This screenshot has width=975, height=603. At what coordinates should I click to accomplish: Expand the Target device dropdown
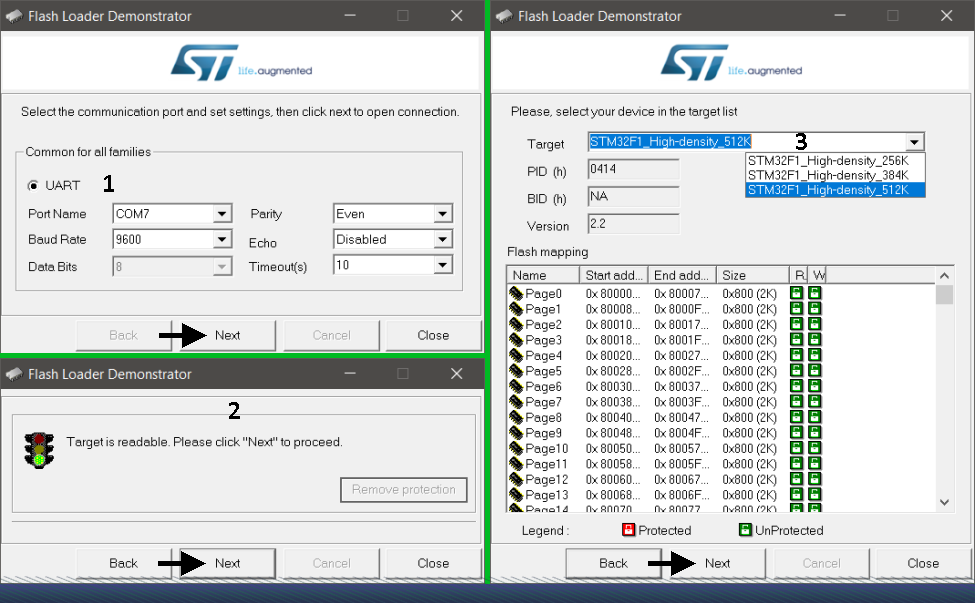click(x=916, y=141)
